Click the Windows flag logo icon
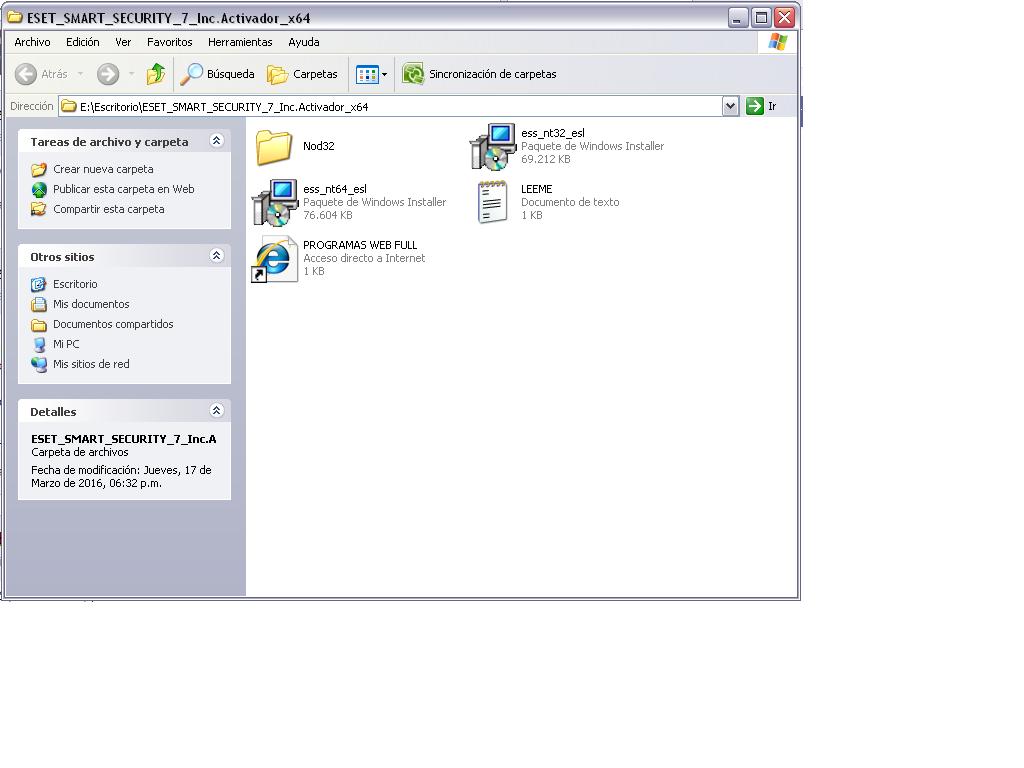Image resolution: width=1024 pixels, height=768 pixels. (778, 42)
